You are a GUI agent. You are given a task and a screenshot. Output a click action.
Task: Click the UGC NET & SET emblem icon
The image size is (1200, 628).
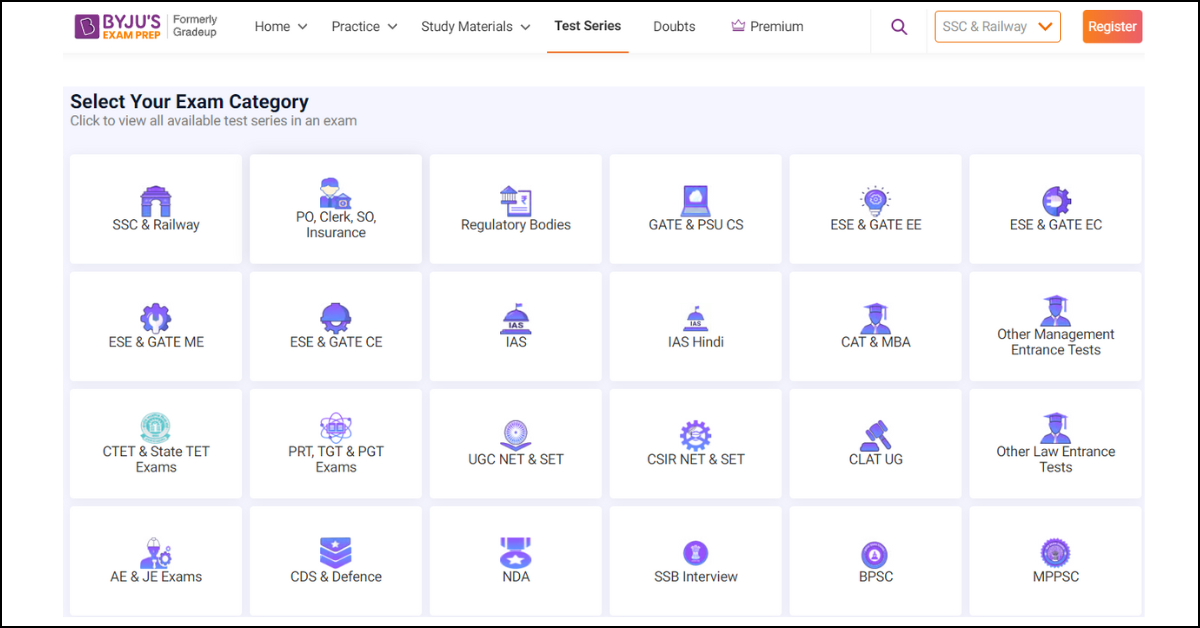[515, 435]
